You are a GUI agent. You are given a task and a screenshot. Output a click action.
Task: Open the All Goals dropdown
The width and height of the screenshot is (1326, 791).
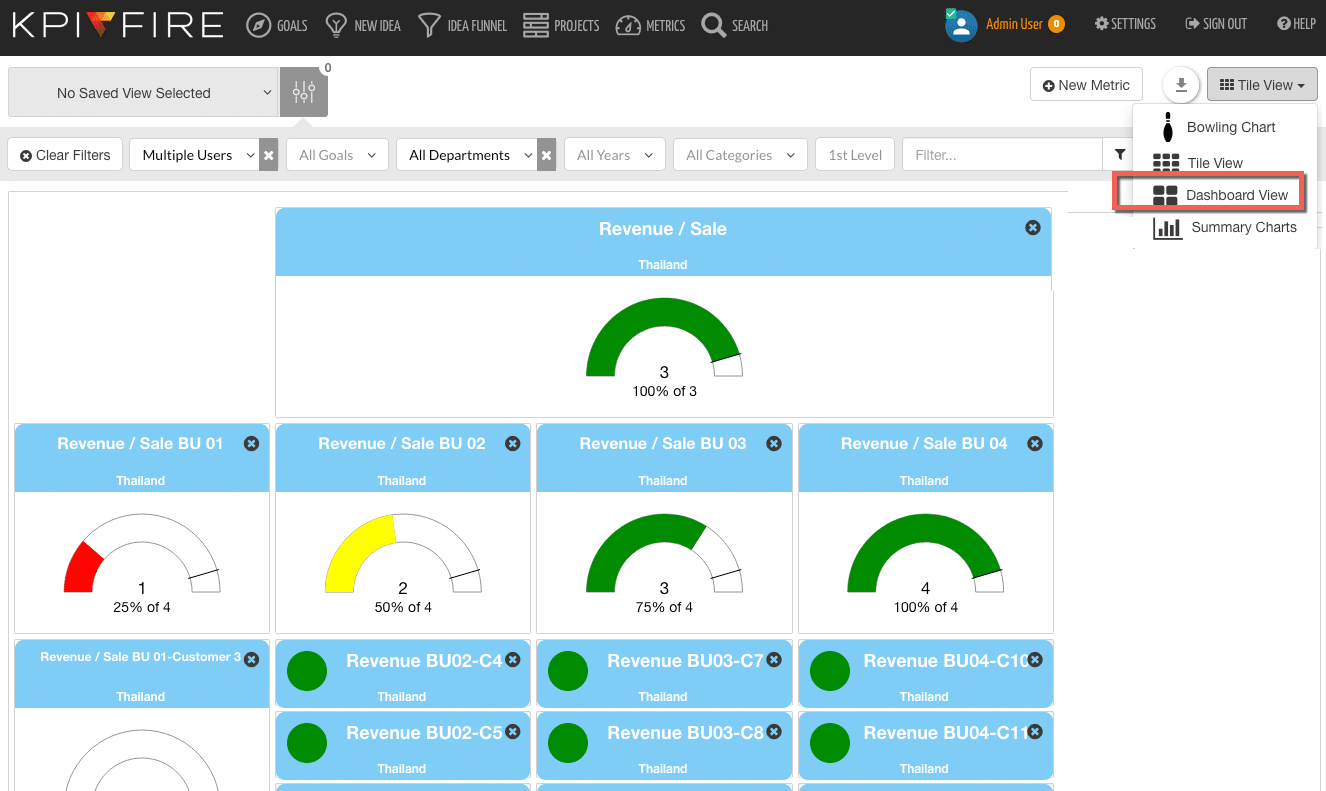(337, 155)
